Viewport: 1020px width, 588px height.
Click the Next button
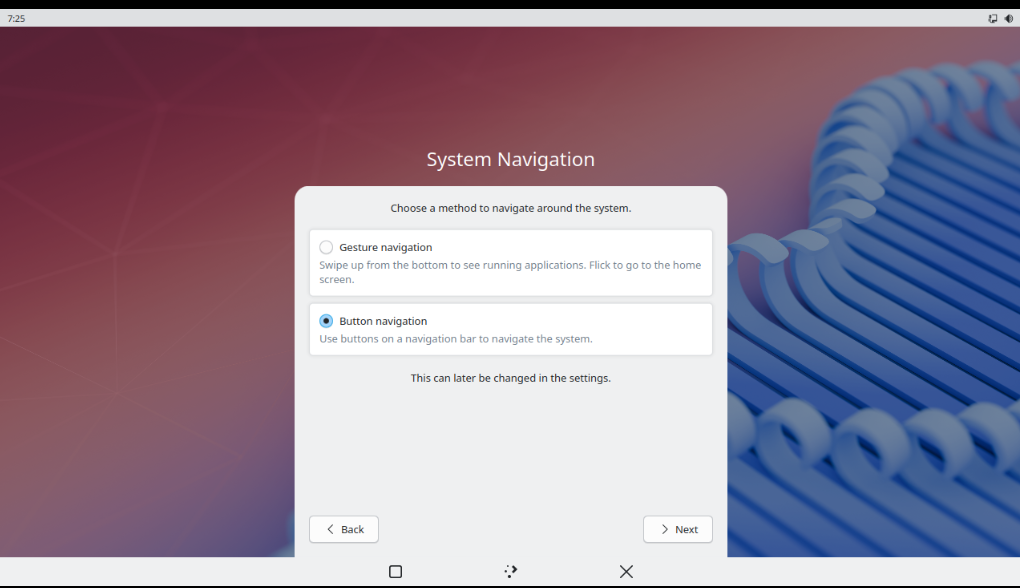coord(678,529)
